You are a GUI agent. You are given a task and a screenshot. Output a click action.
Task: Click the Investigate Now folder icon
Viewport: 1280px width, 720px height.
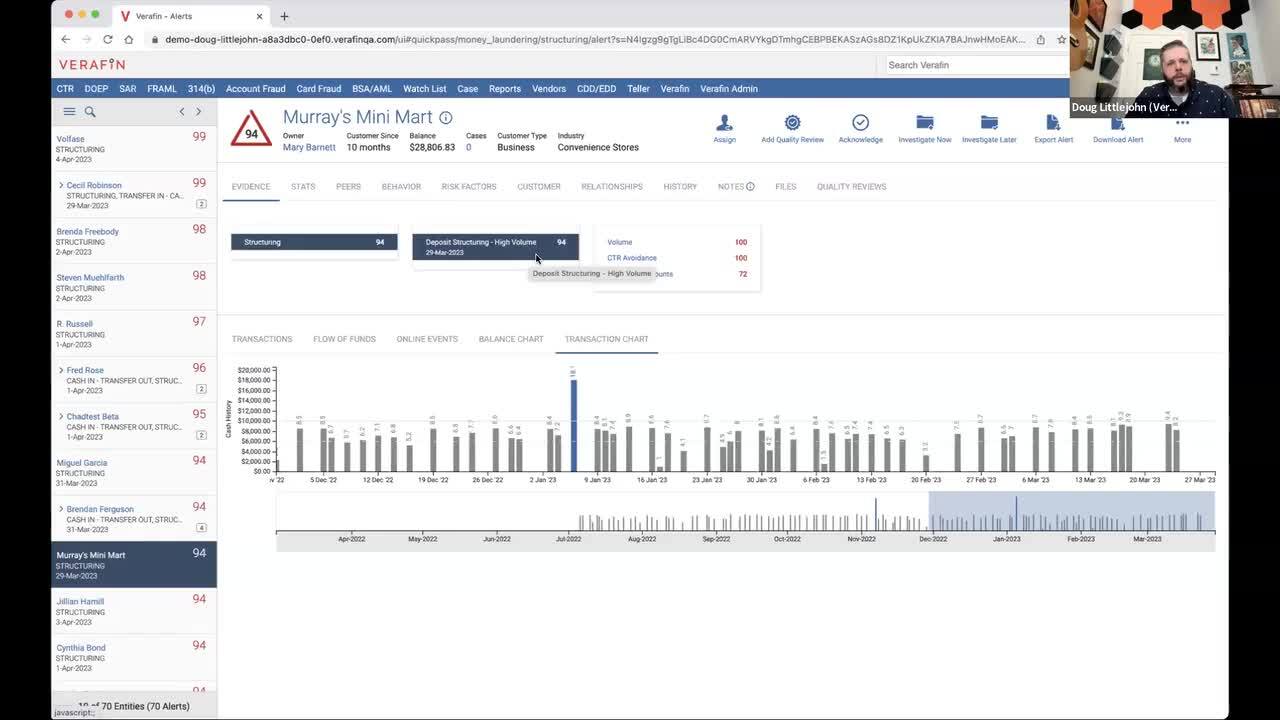[x=924, y=123]
